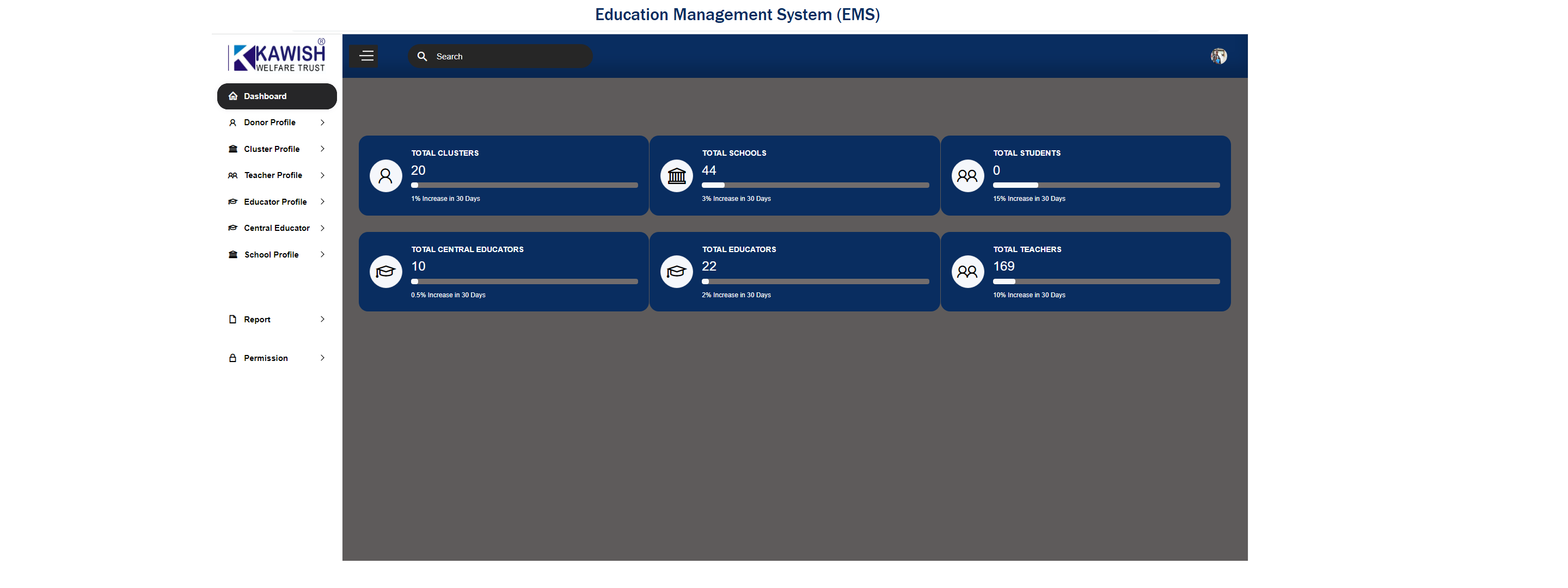
Task: Click the Total Students progress bar
Action: pos(1106,185)
